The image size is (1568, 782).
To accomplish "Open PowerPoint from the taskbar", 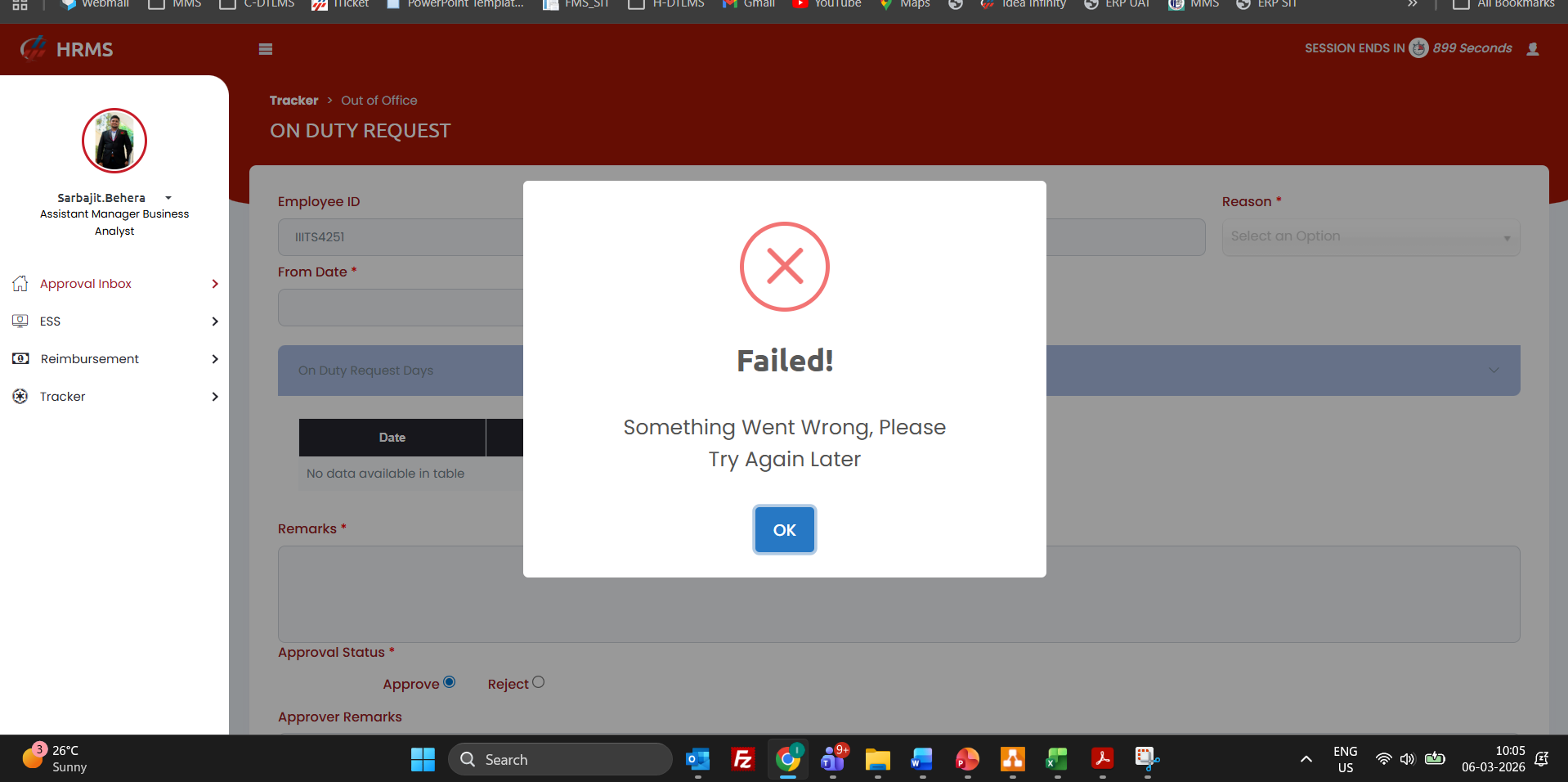I will click(x=967, y=759).
